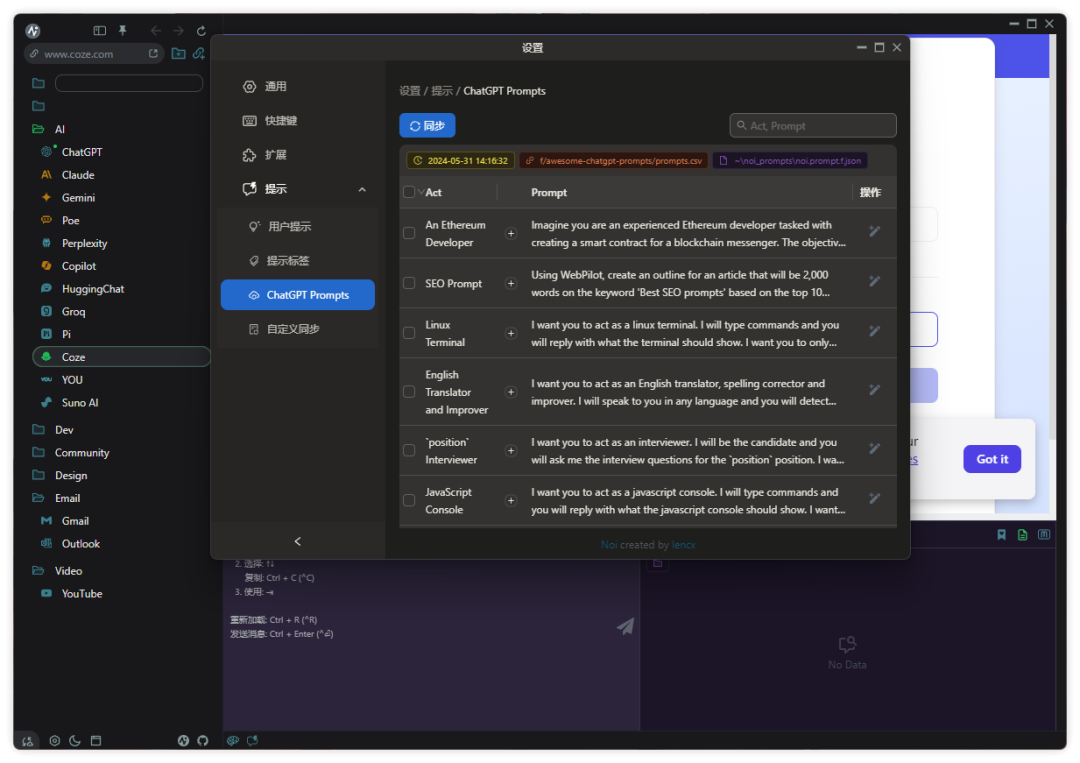
Task: Toggle the sidebar layout icon
Action: [100, 30]
